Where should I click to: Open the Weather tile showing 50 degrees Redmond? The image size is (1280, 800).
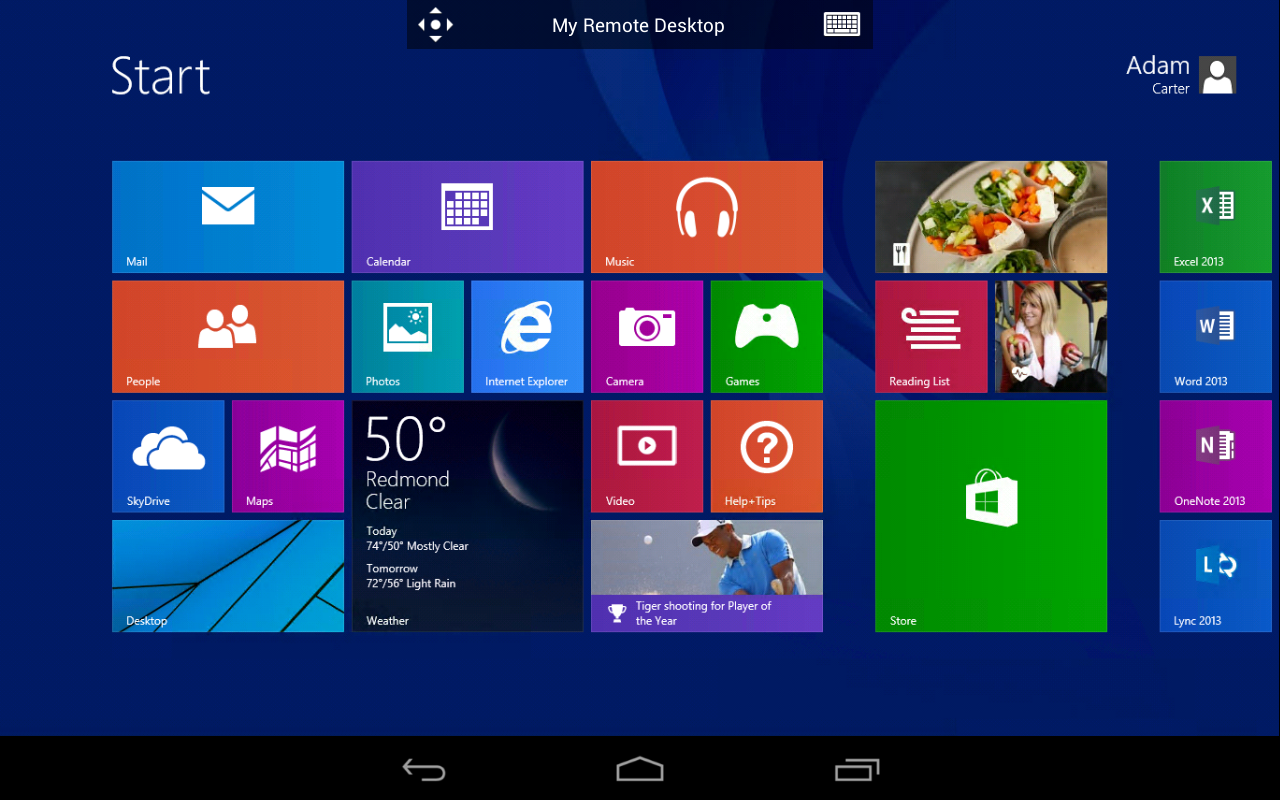point(467,516)
